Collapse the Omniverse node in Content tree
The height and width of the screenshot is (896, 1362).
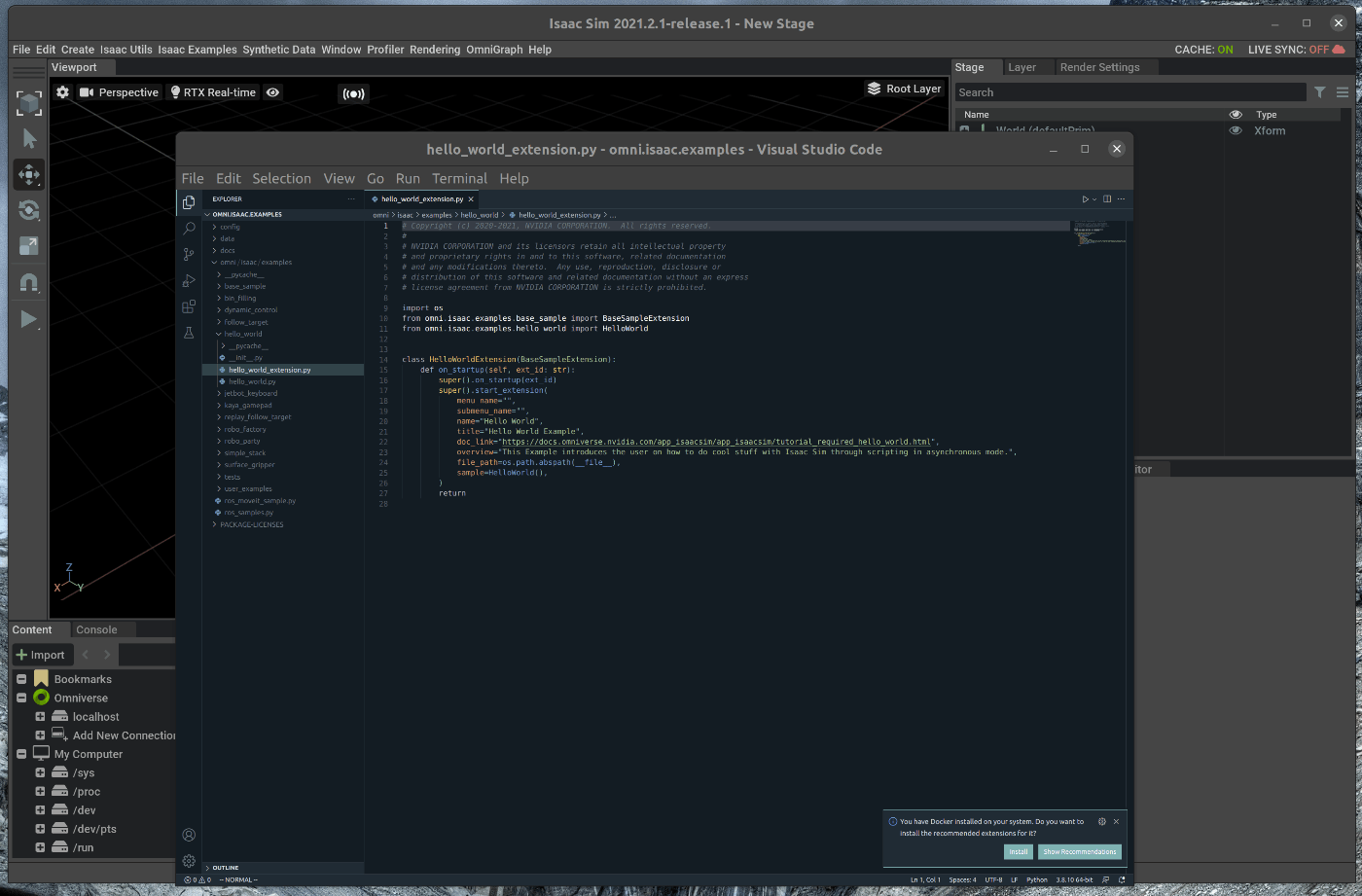[21, 698]
